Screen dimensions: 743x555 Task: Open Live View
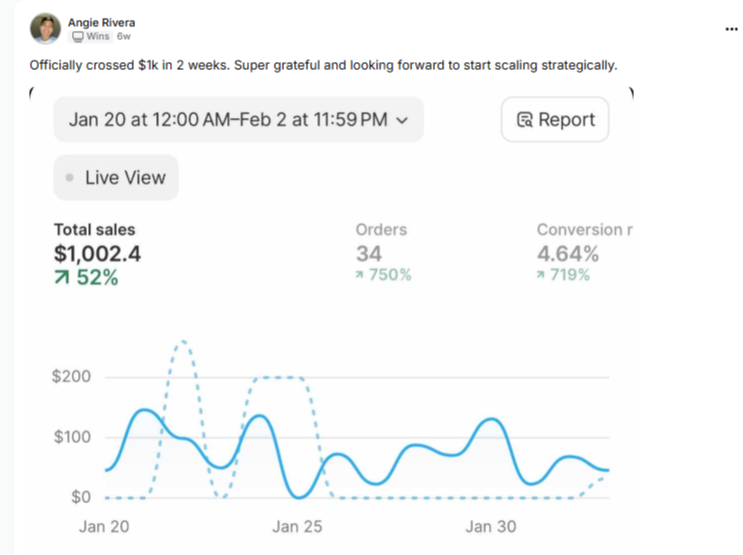click(116, 177)
